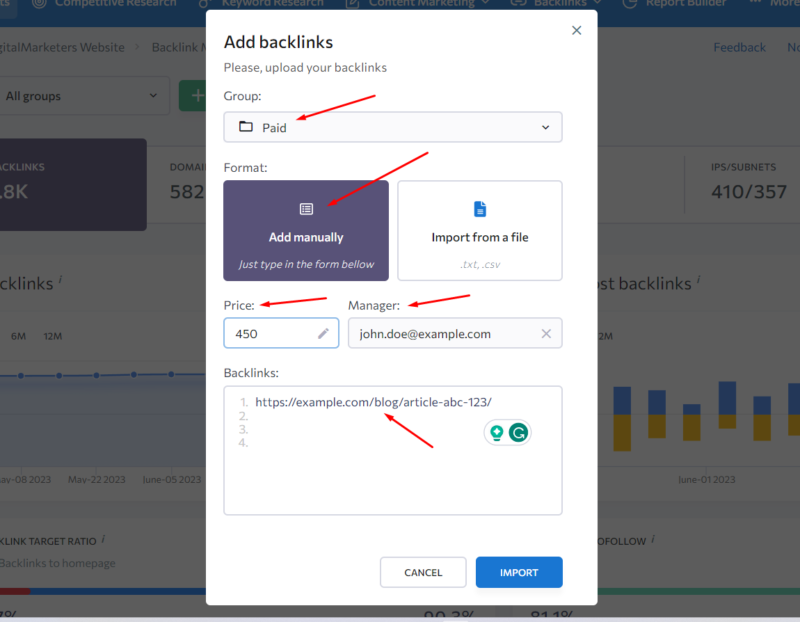Screen dimensions: 800x622
Task: Select the 12M range next to 6M
Action: (x=53, y=336)
